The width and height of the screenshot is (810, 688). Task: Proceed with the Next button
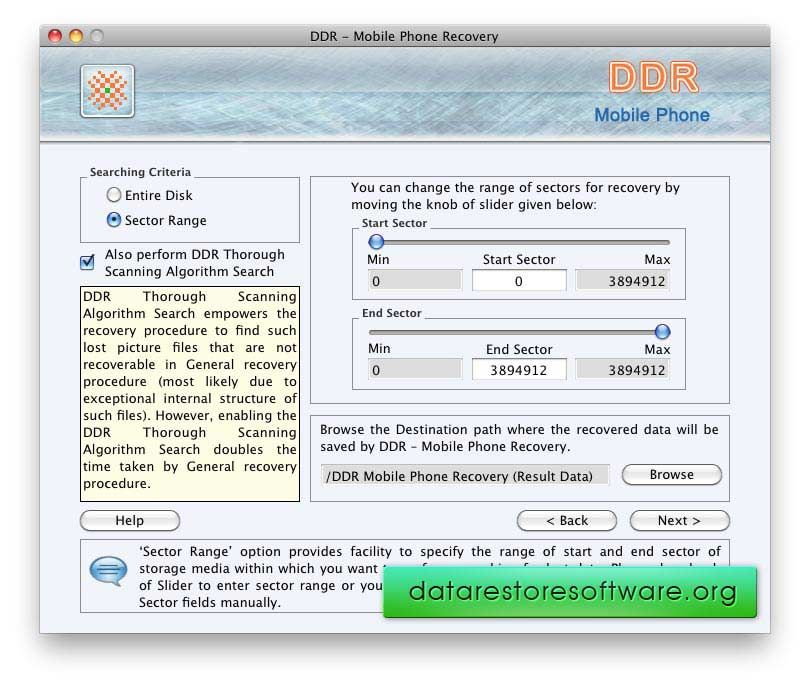pyautogui.click(x=679, y=521)
